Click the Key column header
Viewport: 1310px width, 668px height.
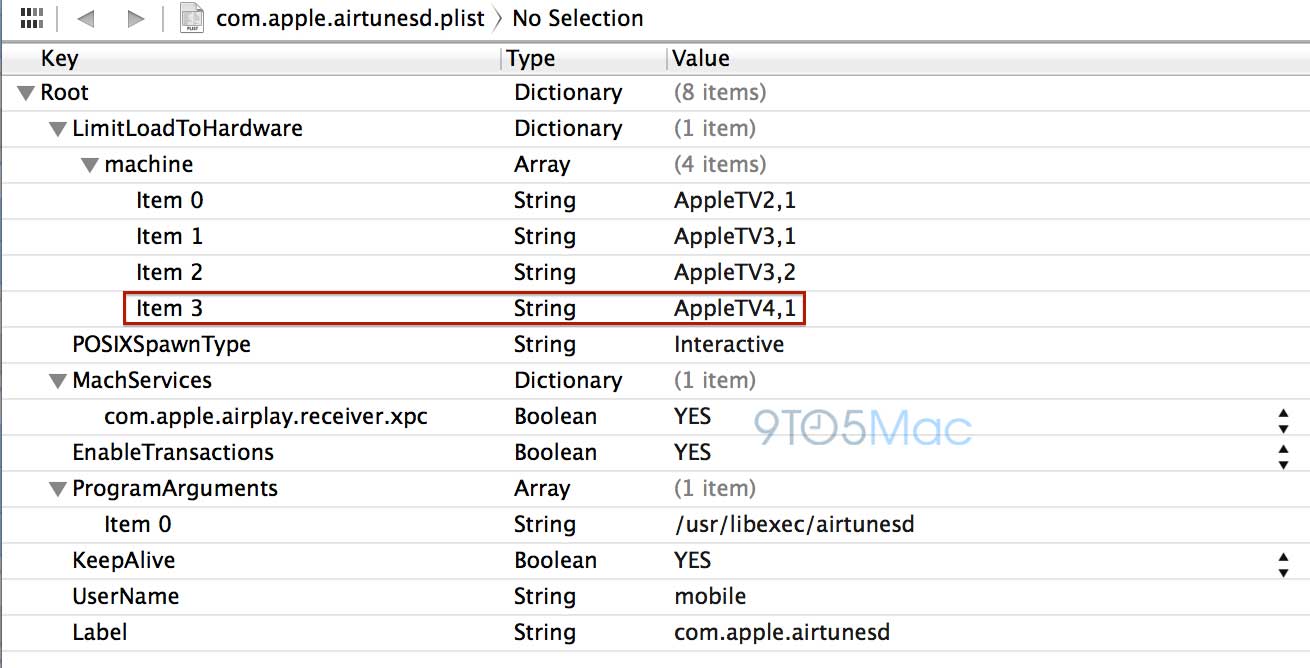point(59,59)
